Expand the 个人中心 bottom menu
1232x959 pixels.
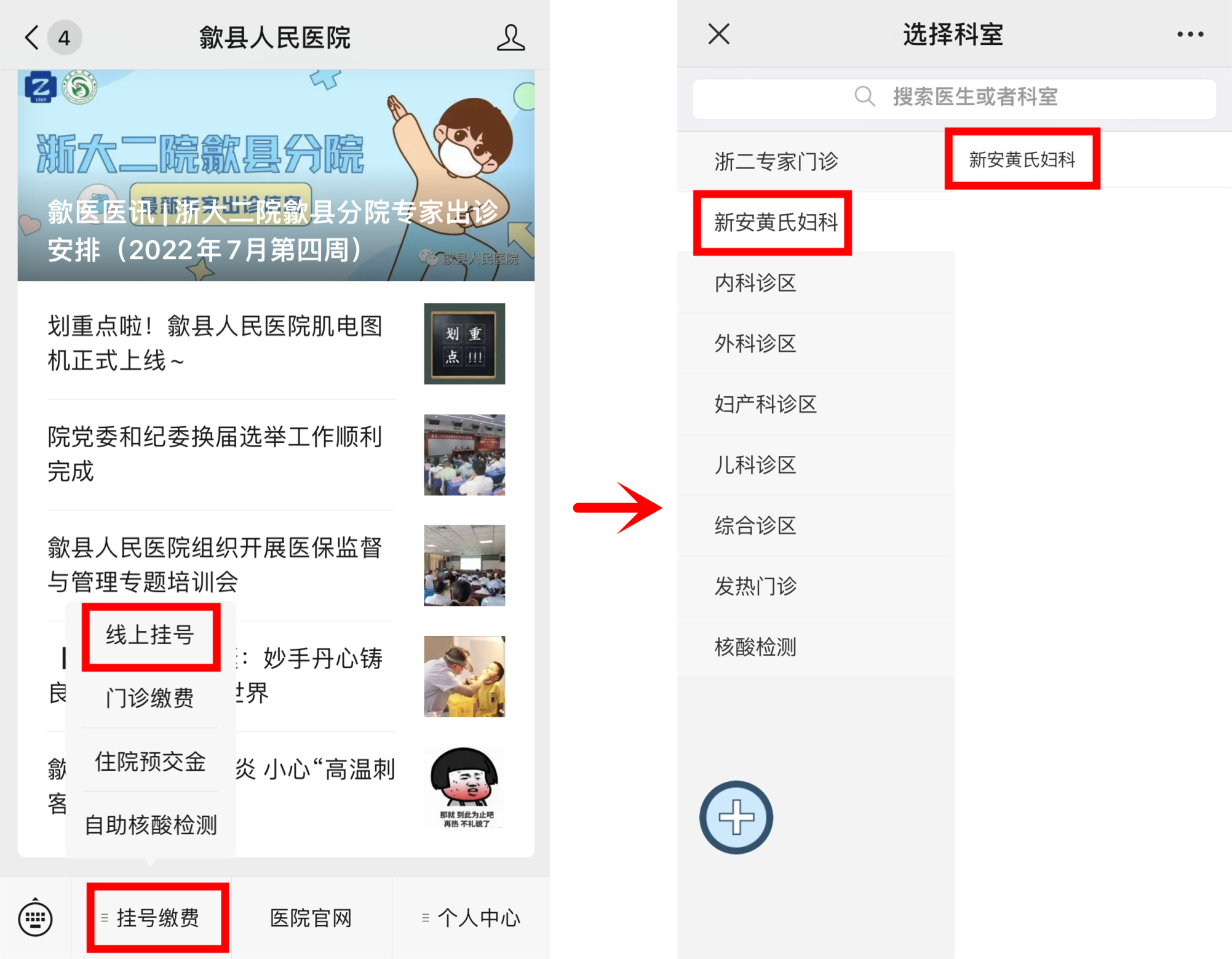pyautogui.click(x=471, y=918)
